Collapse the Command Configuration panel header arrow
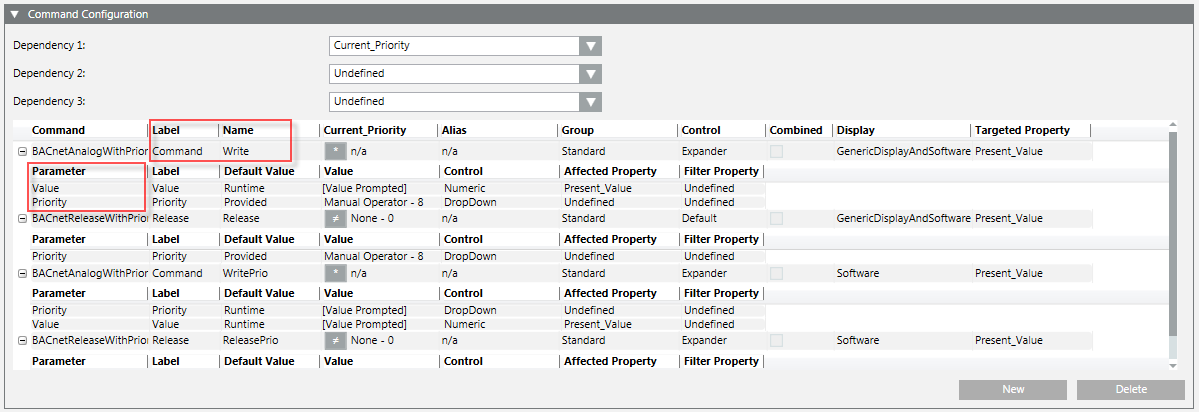1199x412 pixels. tap(15, 15)
